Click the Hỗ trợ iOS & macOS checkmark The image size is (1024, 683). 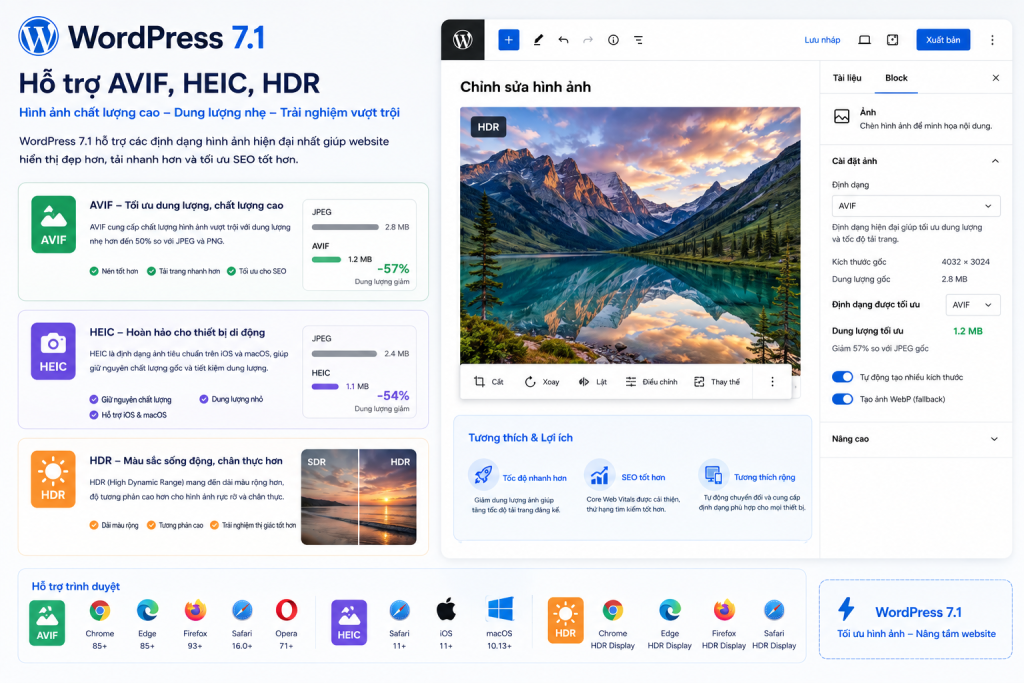pyautogui.click(x=94, y=415)
